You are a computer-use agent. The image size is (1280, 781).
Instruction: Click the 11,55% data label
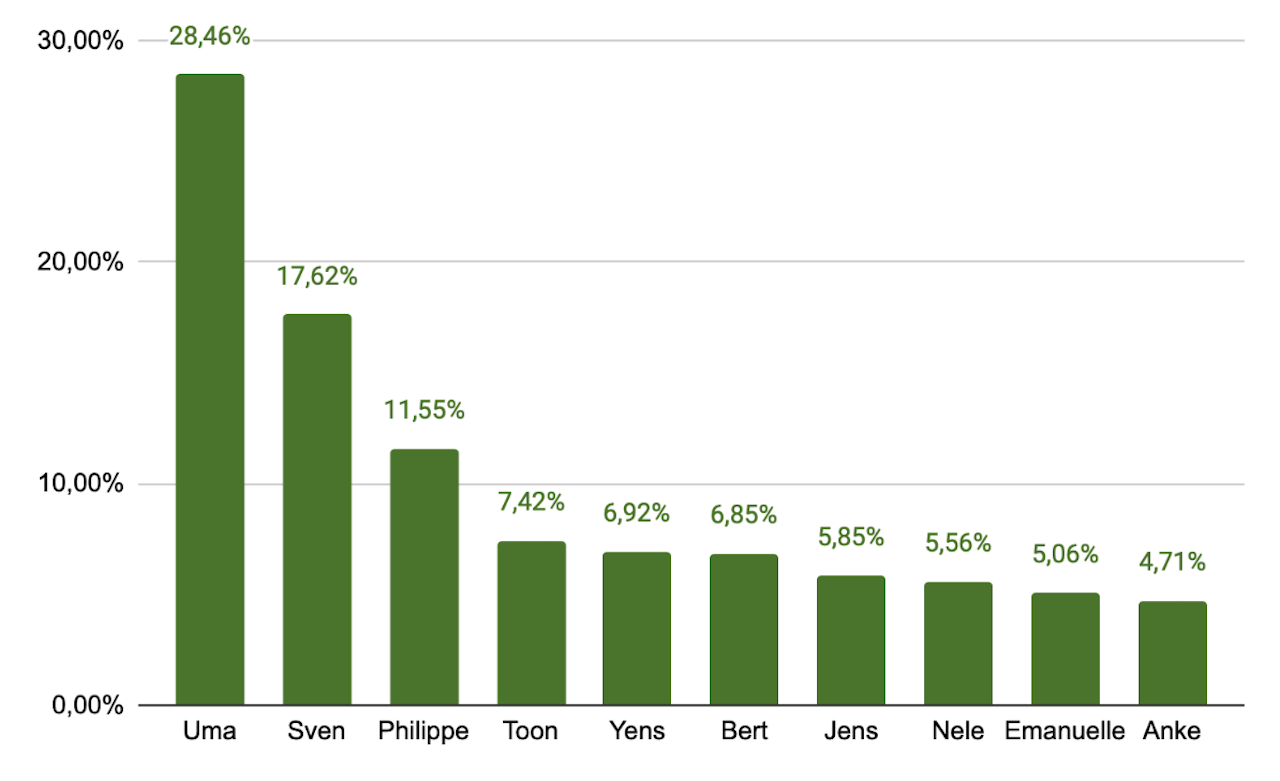click(x=424, y=409)
